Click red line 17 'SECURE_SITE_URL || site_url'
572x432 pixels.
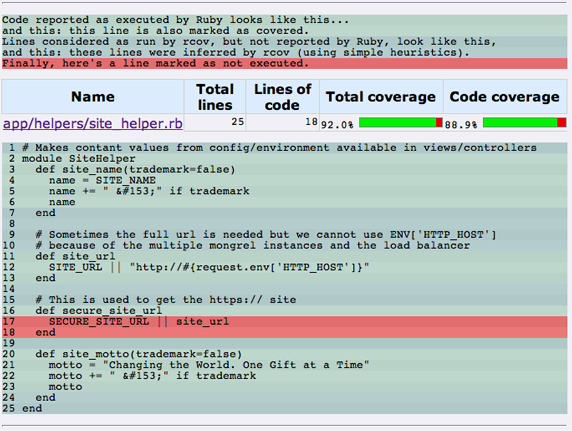coord(285,322)
